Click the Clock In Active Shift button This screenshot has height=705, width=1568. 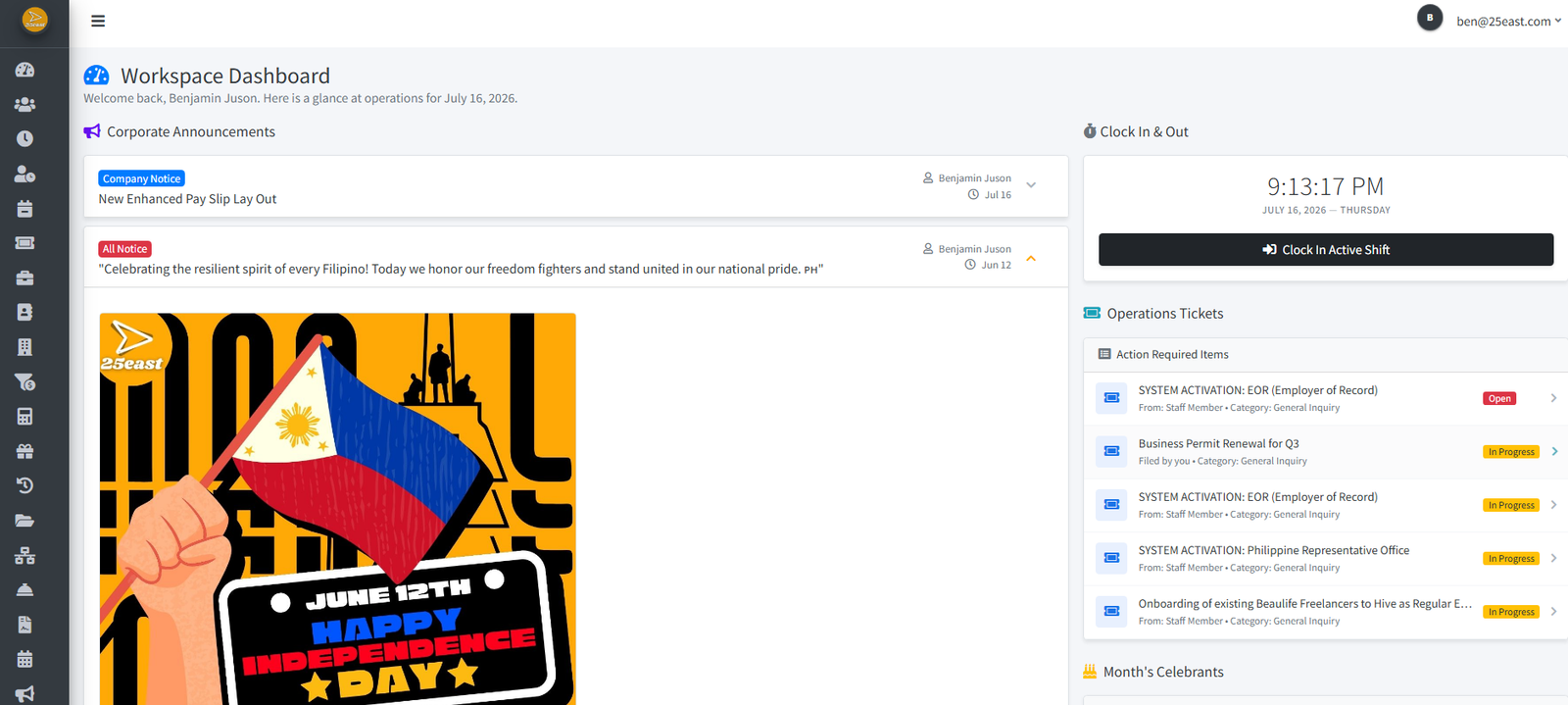1326,249
